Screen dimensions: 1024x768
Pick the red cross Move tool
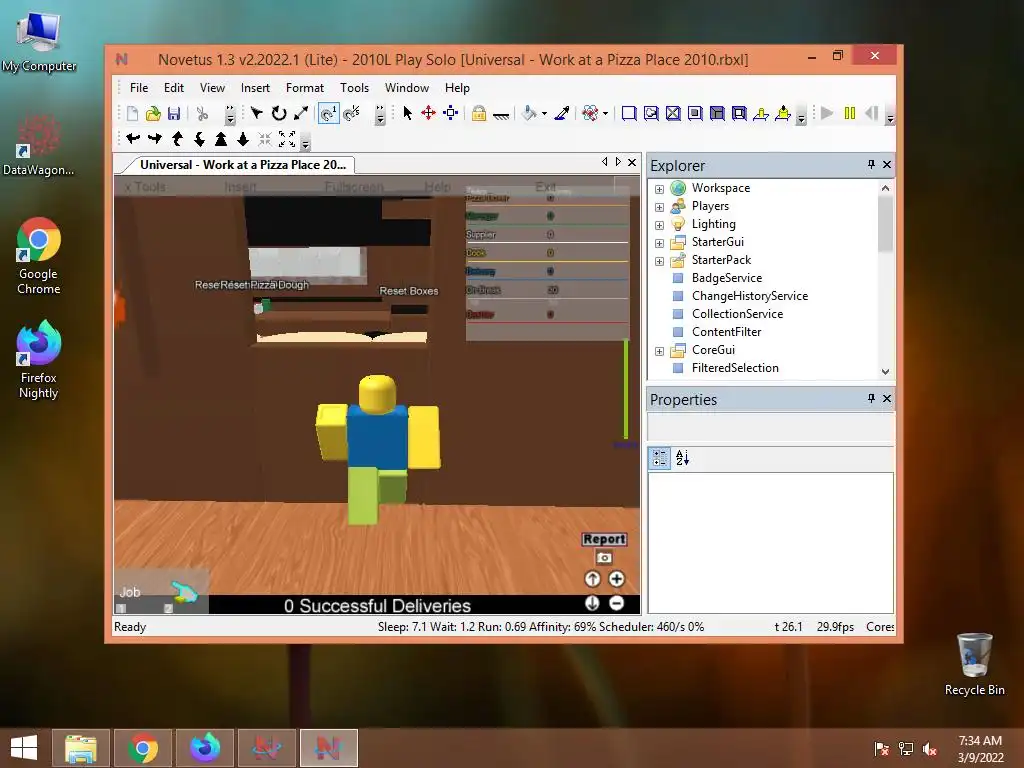(x=428, y=114)
